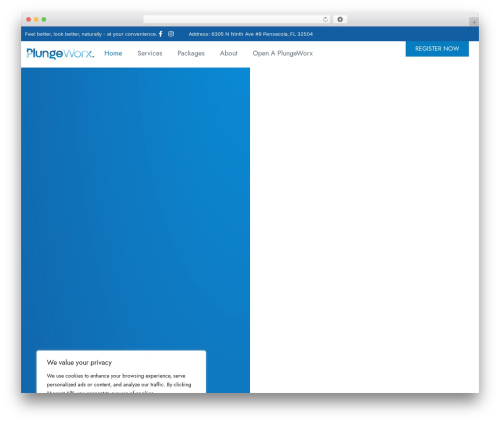
Task: Open the Packages menu item
Action: pos(191,53)
